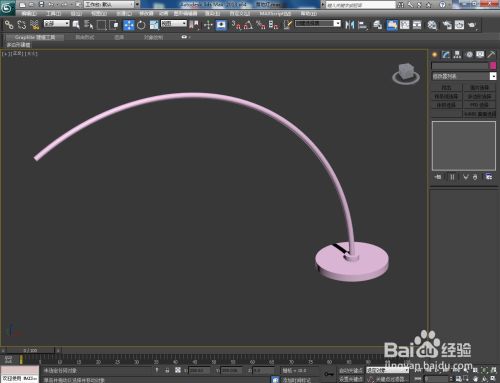This screenshot has height=383, width=500.
Task: Toggle the Percent Snap button
Action: tap(261, 25)
